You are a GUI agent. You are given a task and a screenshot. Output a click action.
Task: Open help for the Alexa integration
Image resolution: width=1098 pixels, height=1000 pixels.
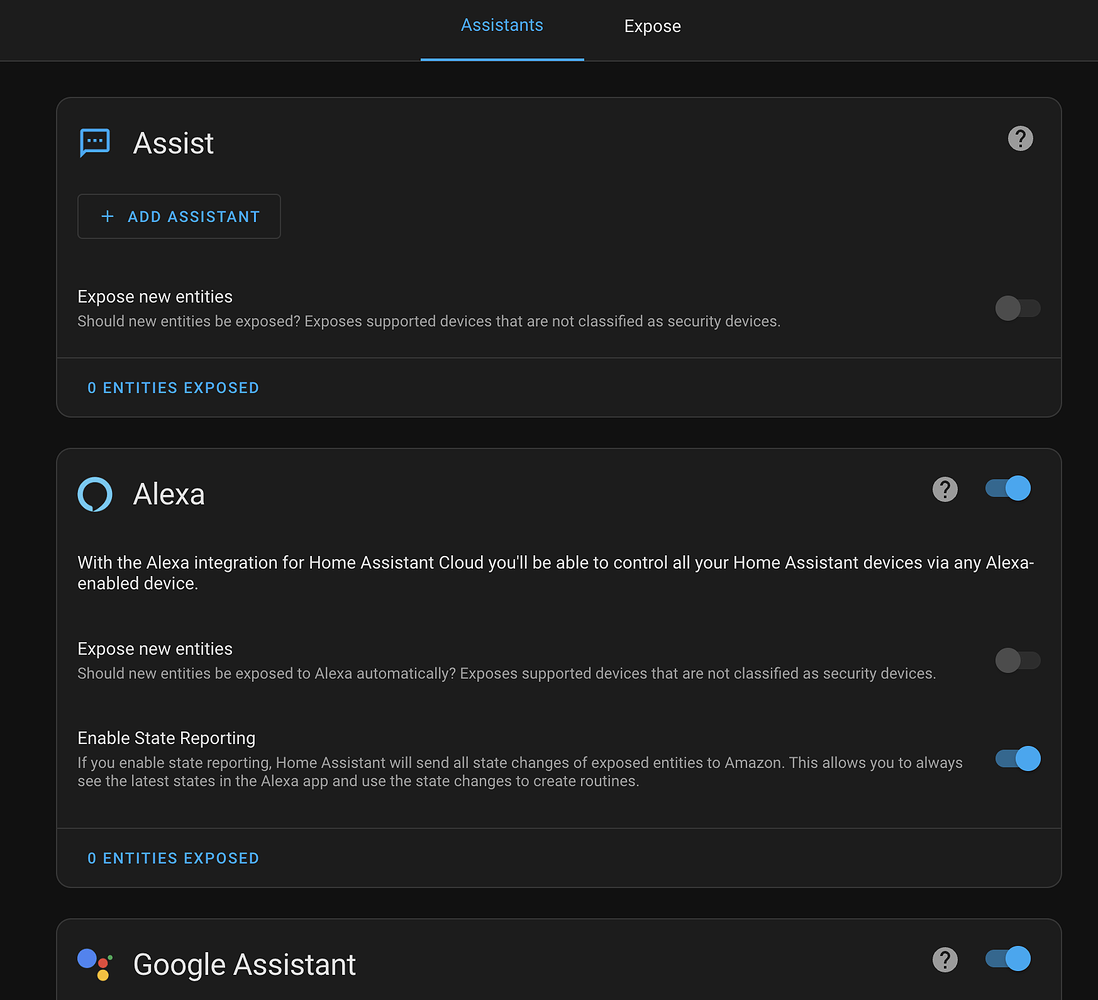coord(945,489)
